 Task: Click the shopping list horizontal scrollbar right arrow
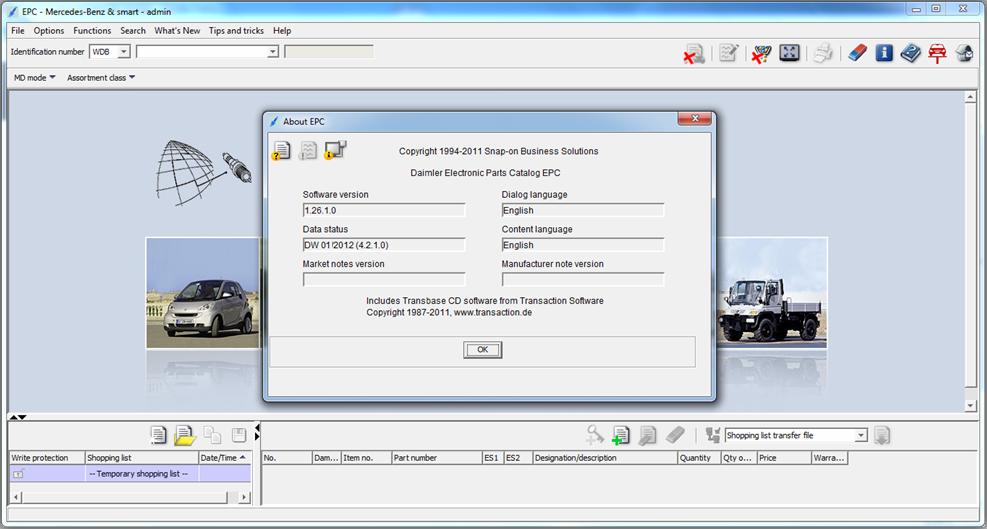click(x=244, y=498)
